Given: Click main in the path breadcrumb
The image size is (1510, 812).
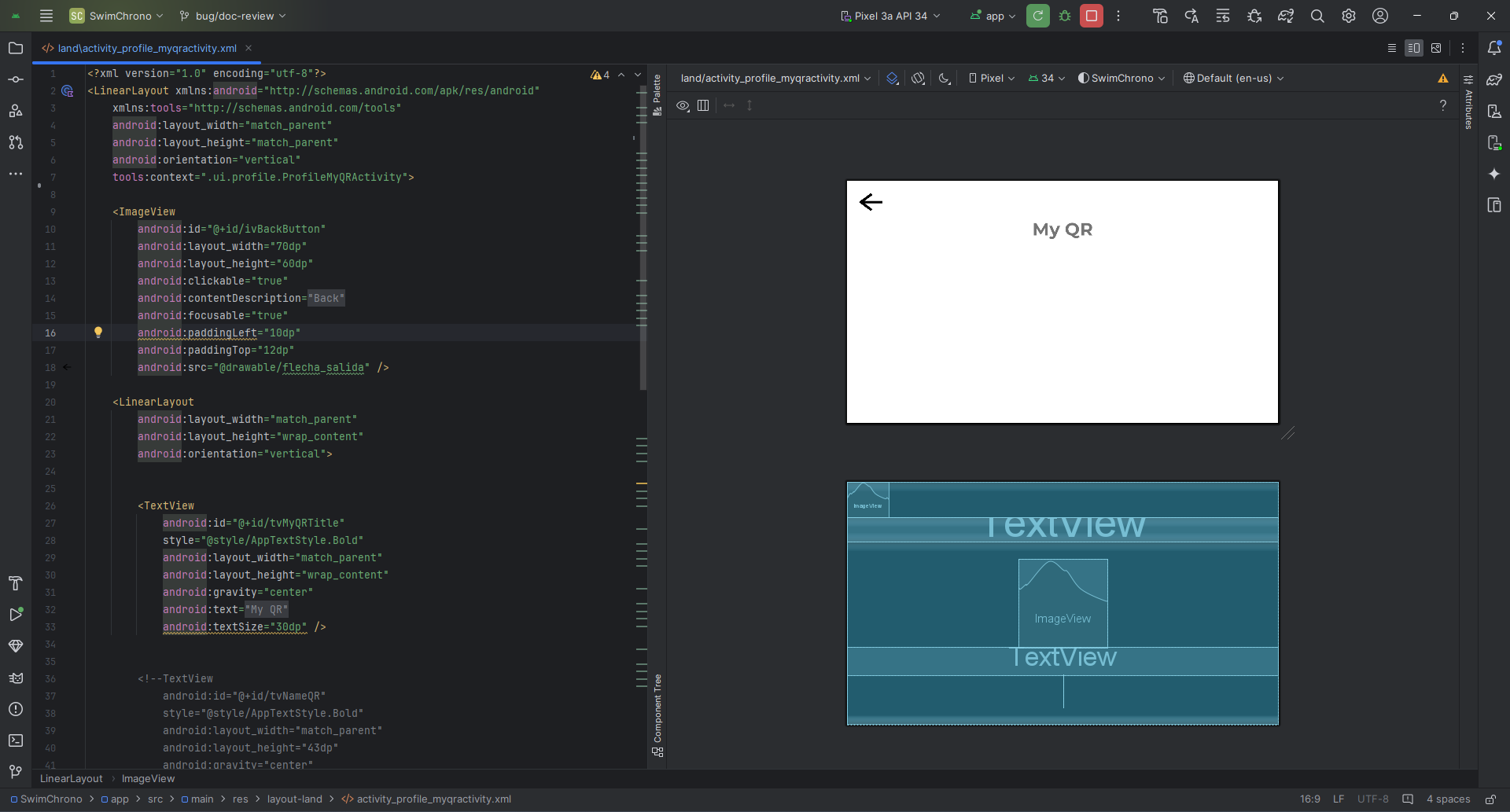Looking at the screenshot, I should coord(197,799).
